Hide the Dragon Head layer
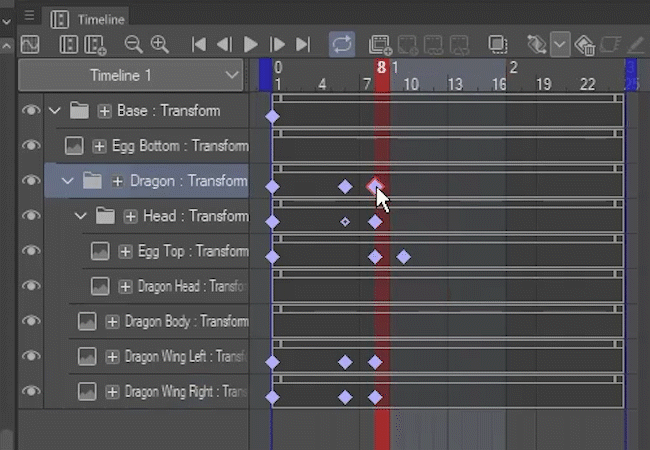Viewport: 650px width, 450px height. tap(31, 286)
